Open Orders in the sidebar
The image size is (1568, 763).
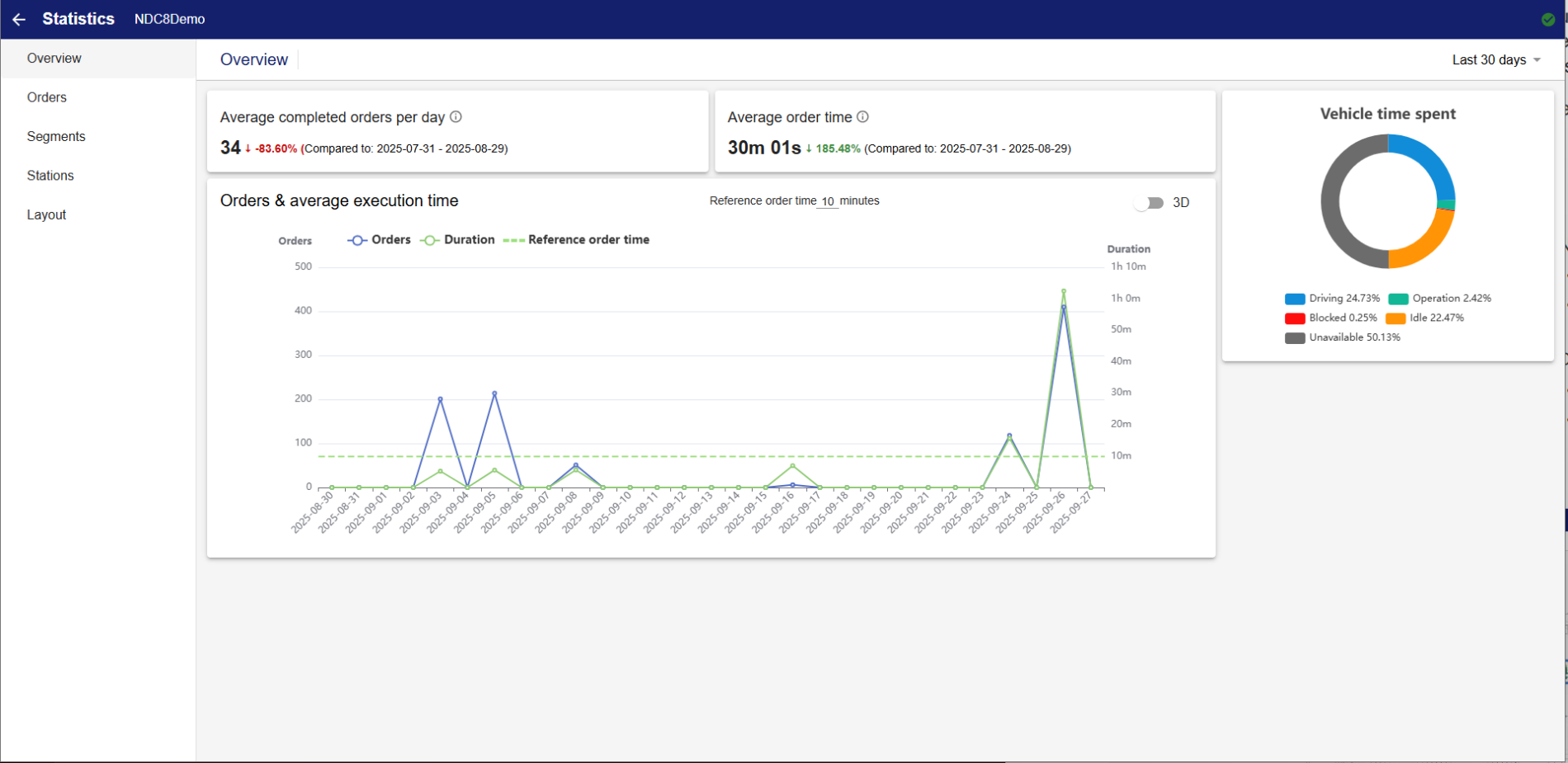click(98, 97)
